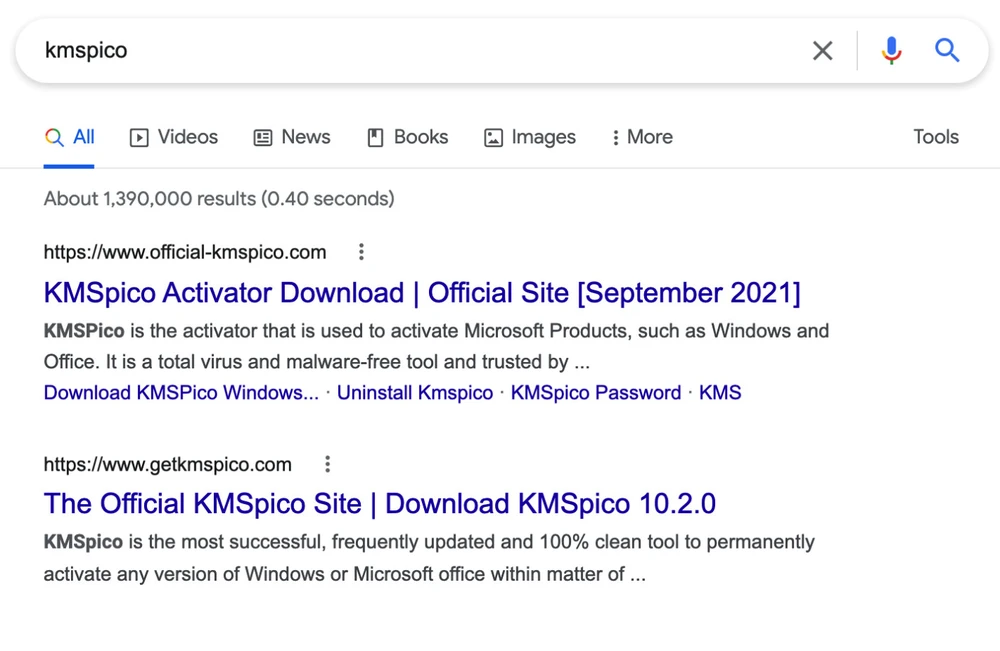Activate voice search with the microphone icon
This screenshot has width=1000, height=651.
coord(890,50)
